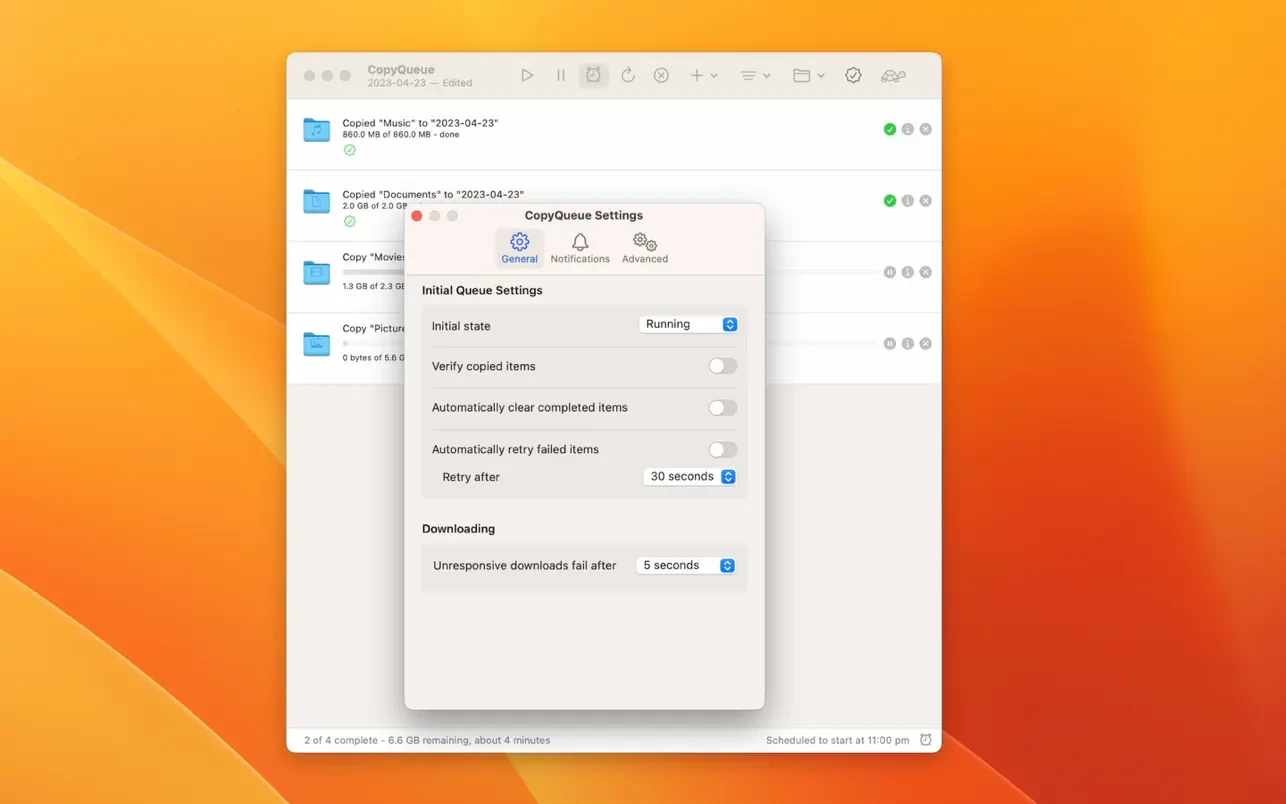This screenshot has height=804, width=1286.
Task: Enable the Verify copied items switch
Action: (722, 366)
